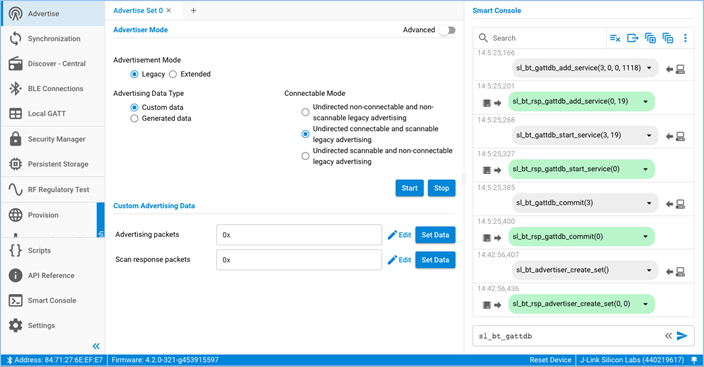The height and width of the screenshot is (367, 704).
Task: Select Undirected scannable and non-connectable advertising
Action: [x=305, y=156]
